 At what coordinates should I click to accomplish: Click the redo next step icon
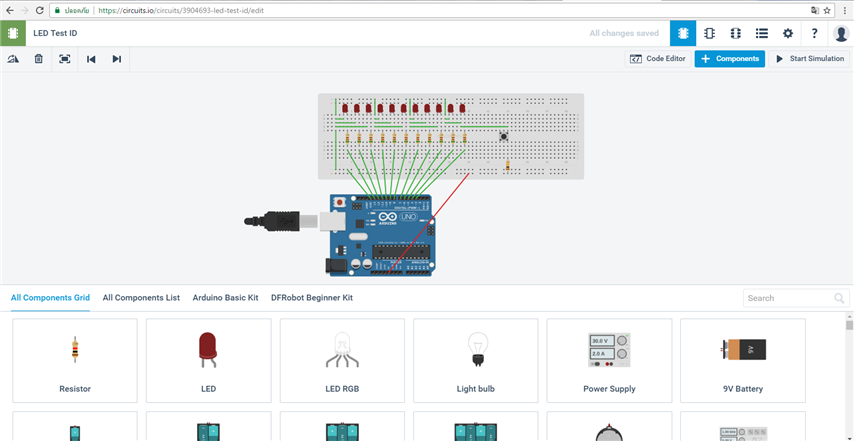pos(117,59)
